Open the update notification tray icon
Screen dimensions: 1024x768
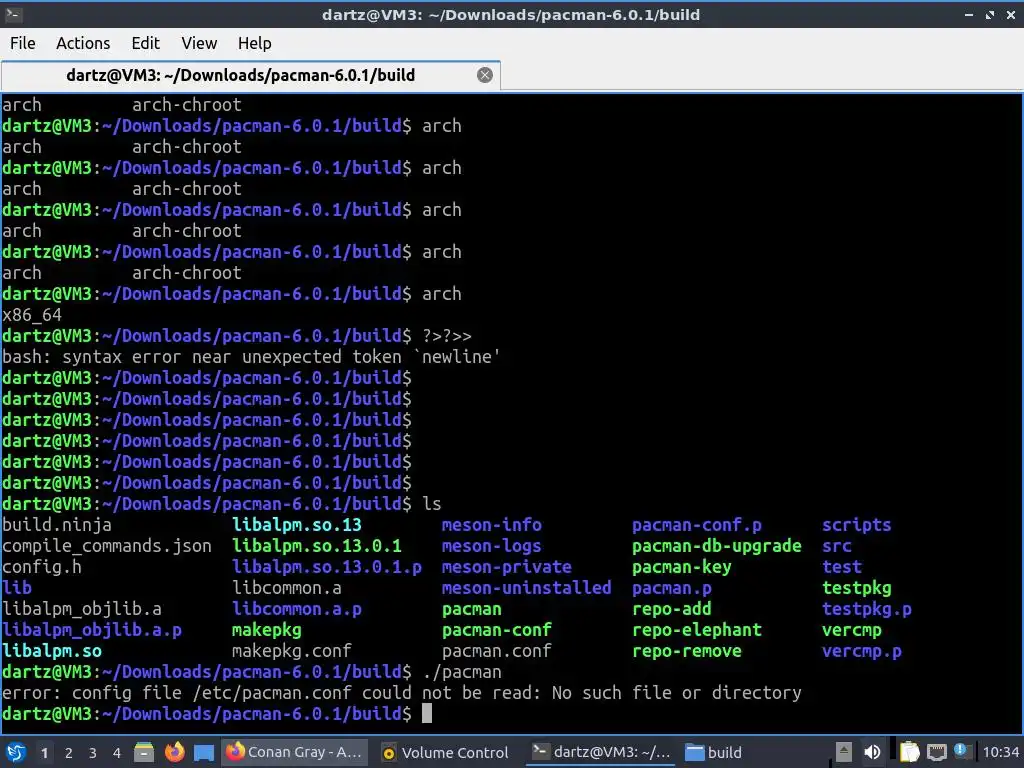961,750
